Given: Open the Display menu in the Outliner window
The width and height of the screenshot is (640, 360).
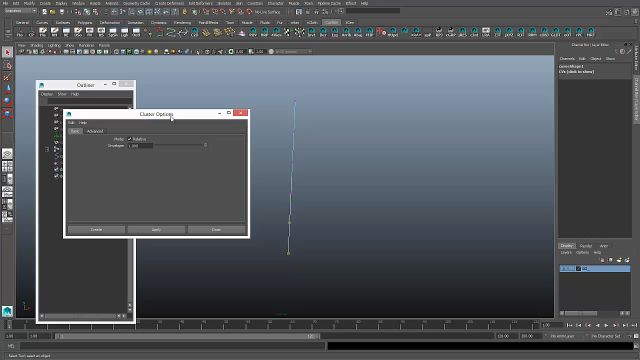Looking at the screenshot, I should [47, 94].
